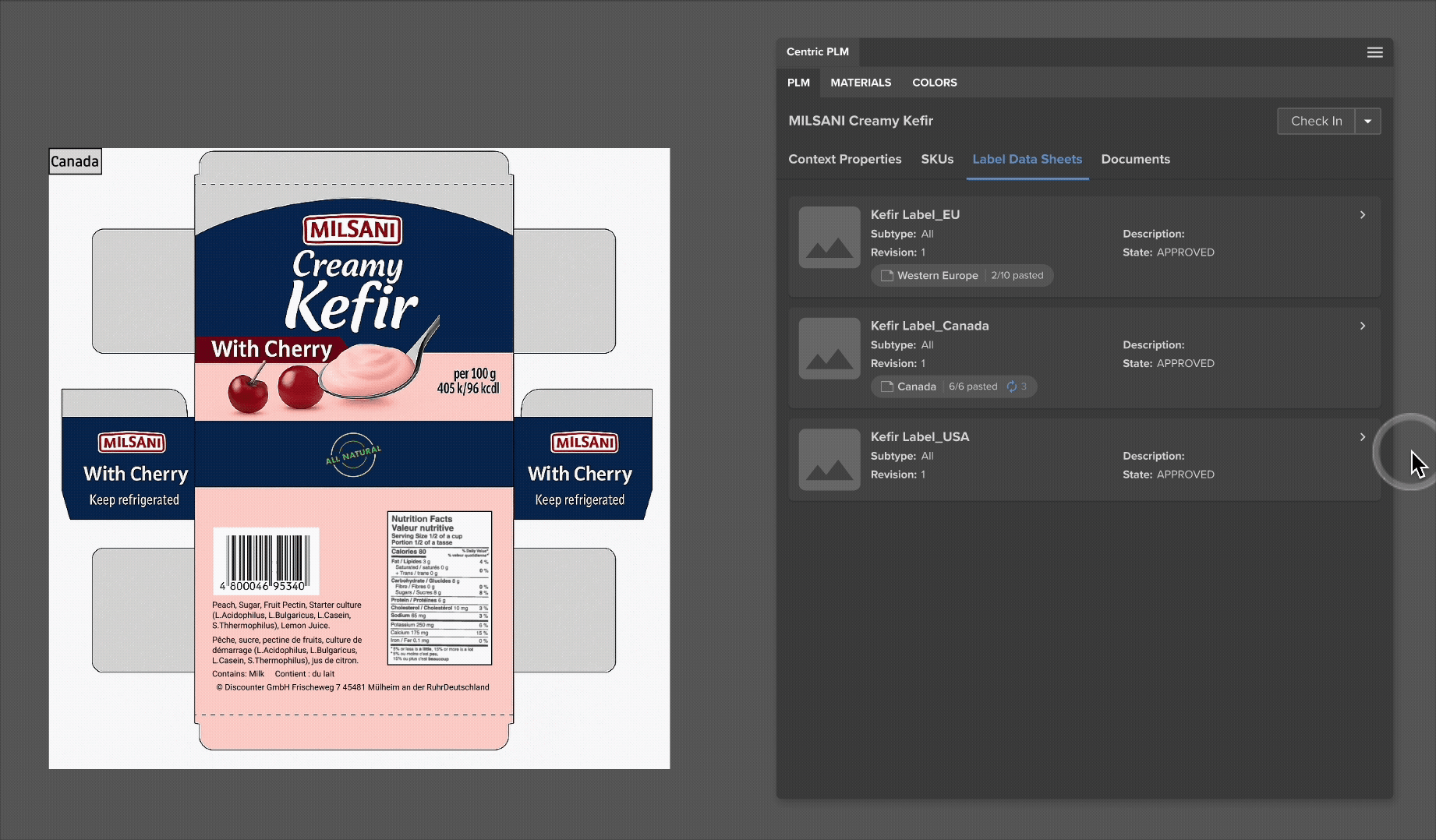Click the Canada artboard chip
Image resolution: width=1436 pixels, height=840 pixels.
[x=953, y=386]
